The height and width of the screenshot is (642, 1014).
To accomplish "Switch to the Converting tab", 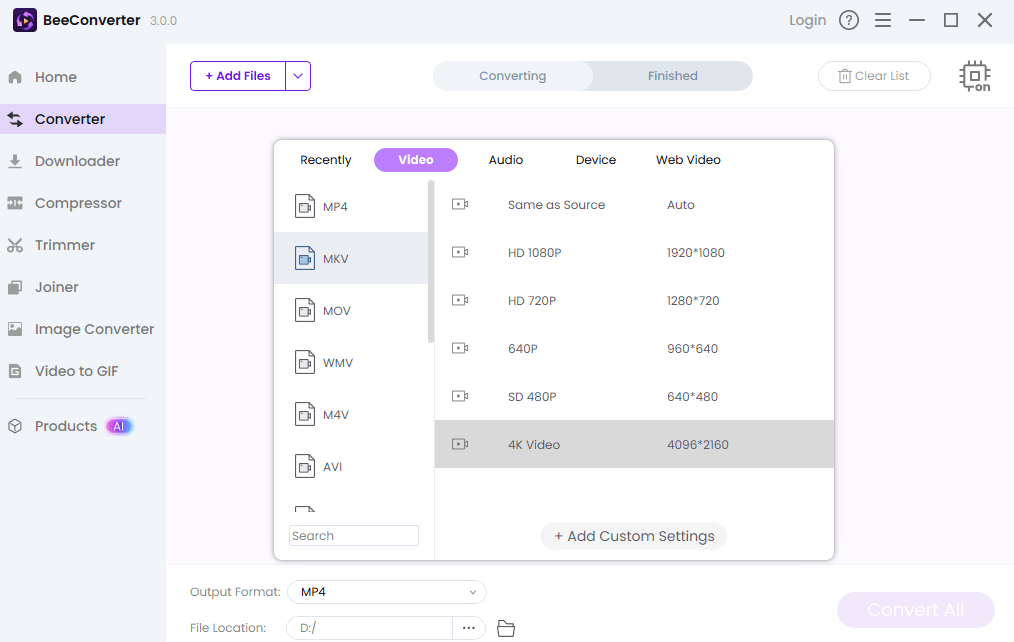I will click(513, 76).
